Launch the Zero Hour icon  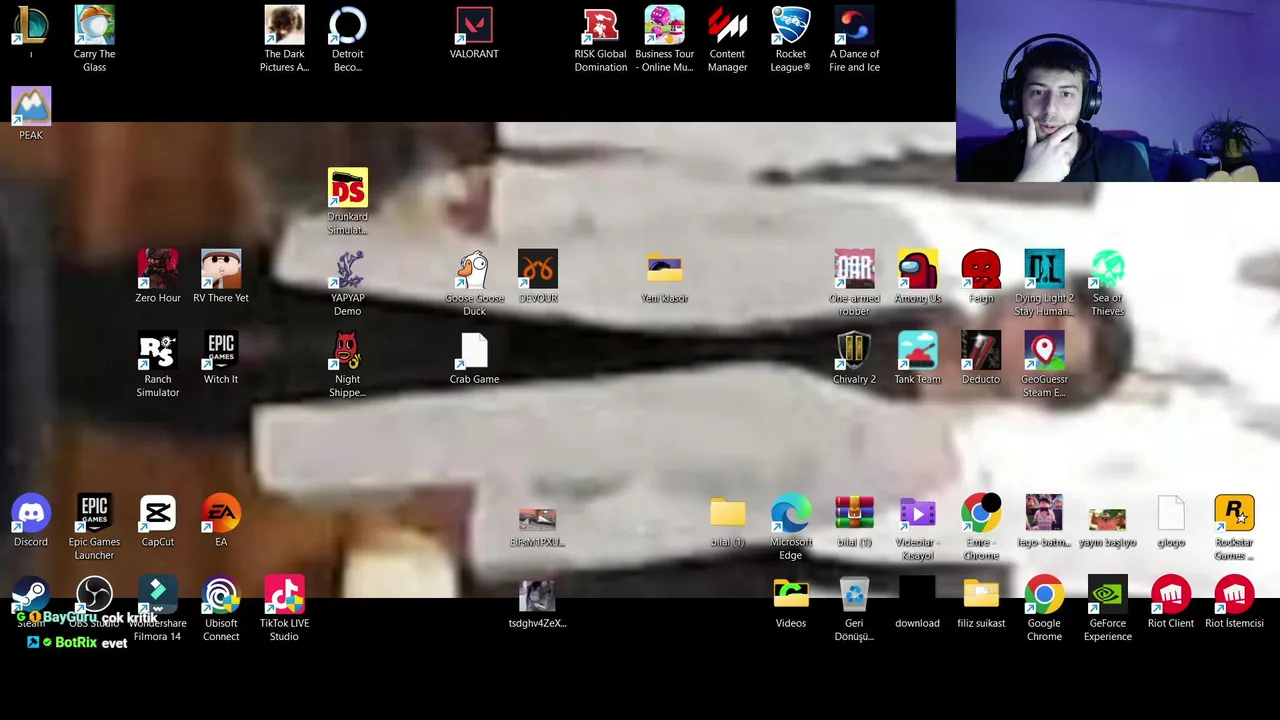158,276
